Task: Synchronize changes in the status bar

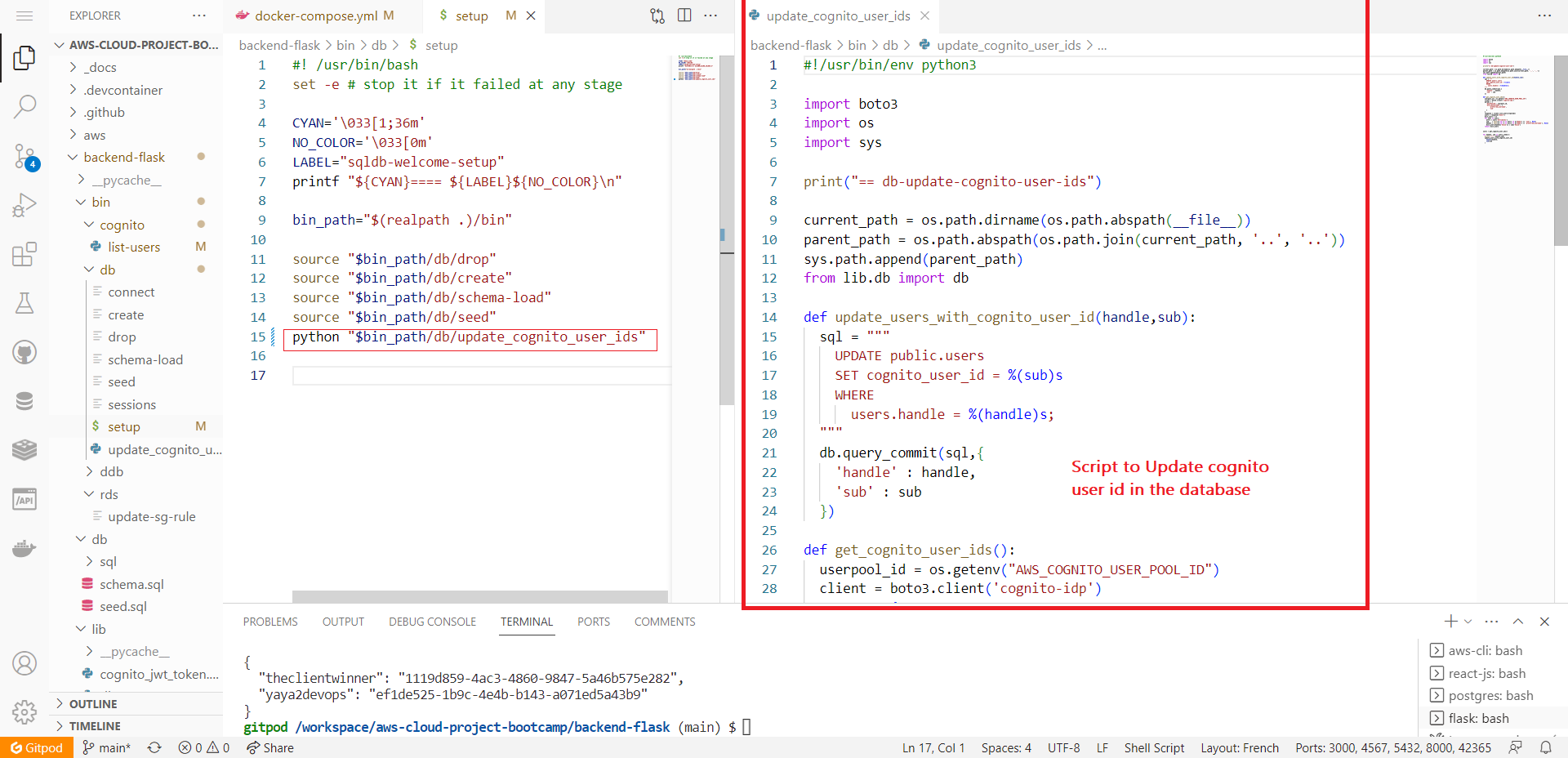Action: click(x=154, y=747)
